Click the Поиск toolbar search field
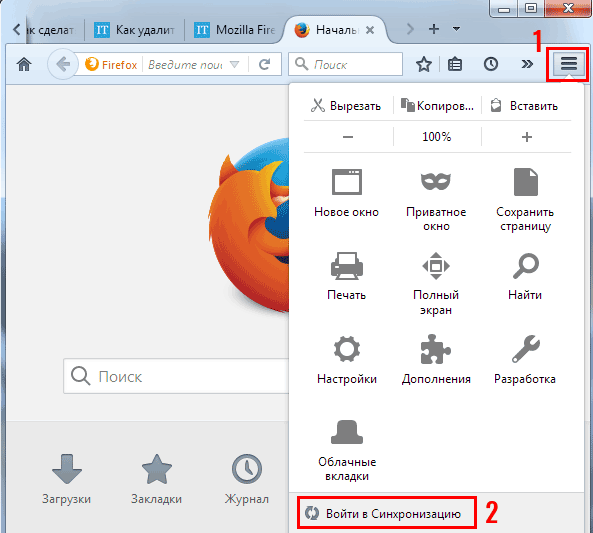Image resolution: width=593 pixels, height=533 pixels. coord(345,64)
